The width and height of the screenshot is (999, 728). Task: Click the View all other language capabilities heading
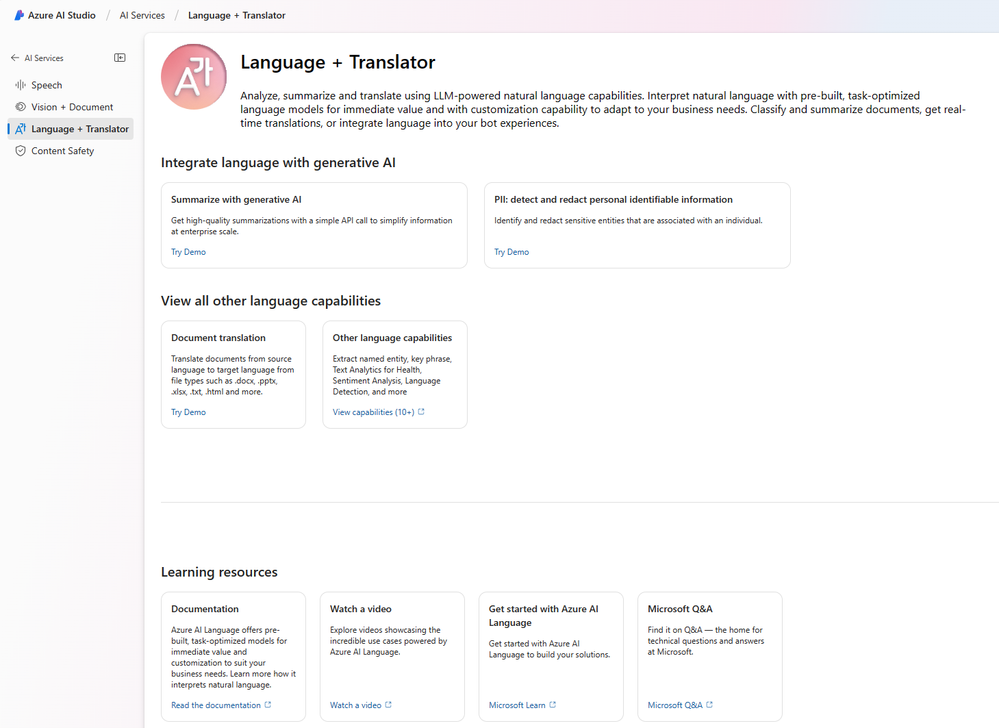pos(271,301)
